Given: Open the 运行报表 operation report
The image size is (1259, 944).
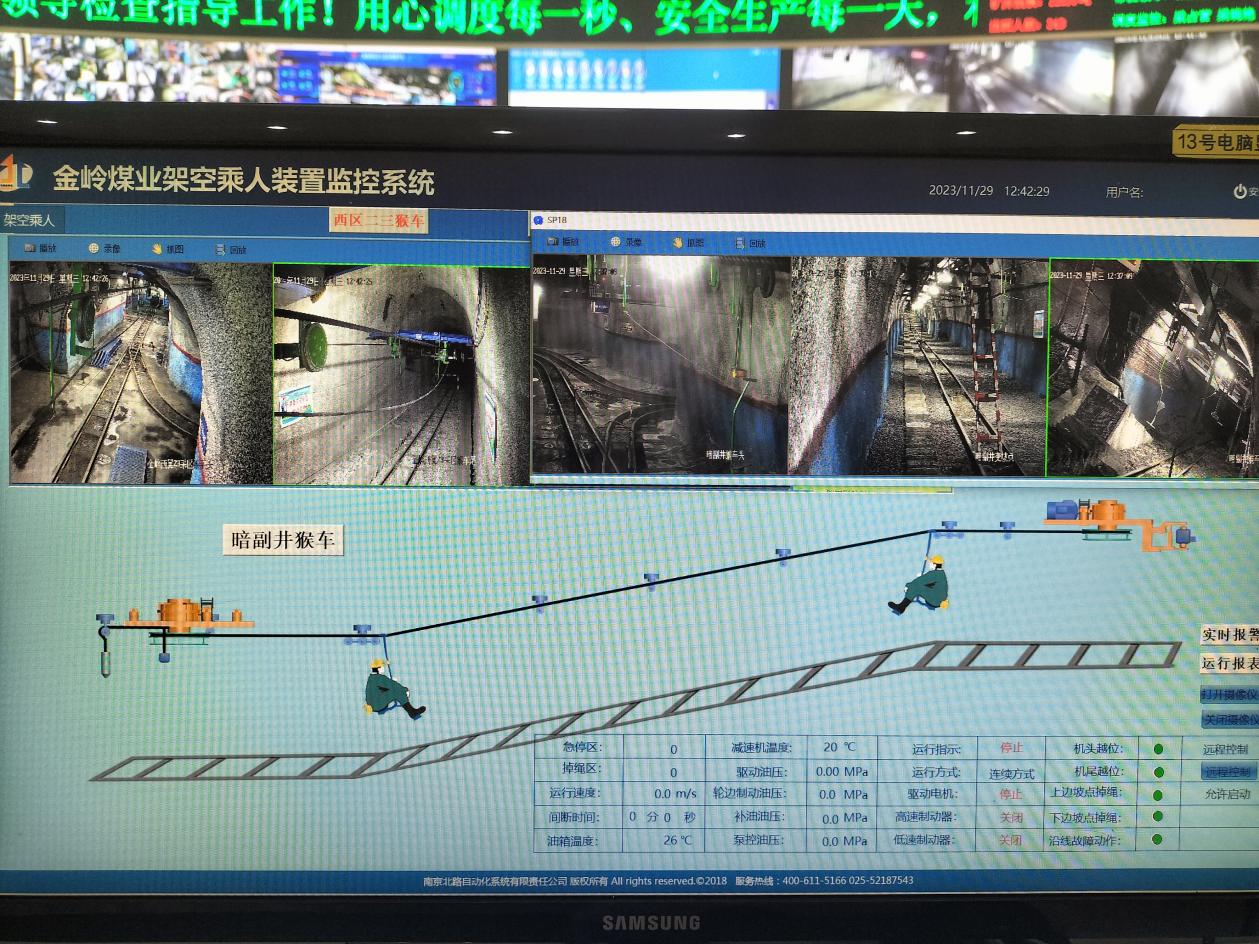Looking at the screenshot, I should (1229, 663).
